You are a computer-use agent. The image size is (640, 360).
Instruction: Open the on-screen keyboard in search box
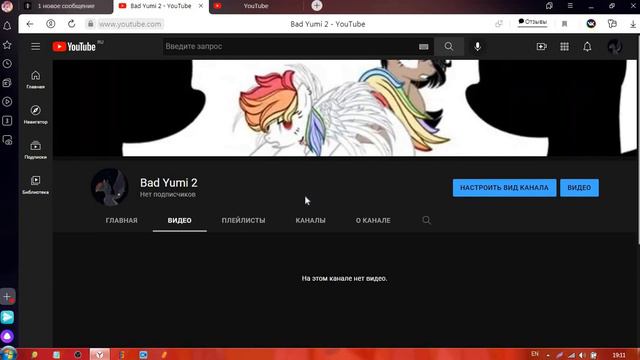click(x=424, y=47)
